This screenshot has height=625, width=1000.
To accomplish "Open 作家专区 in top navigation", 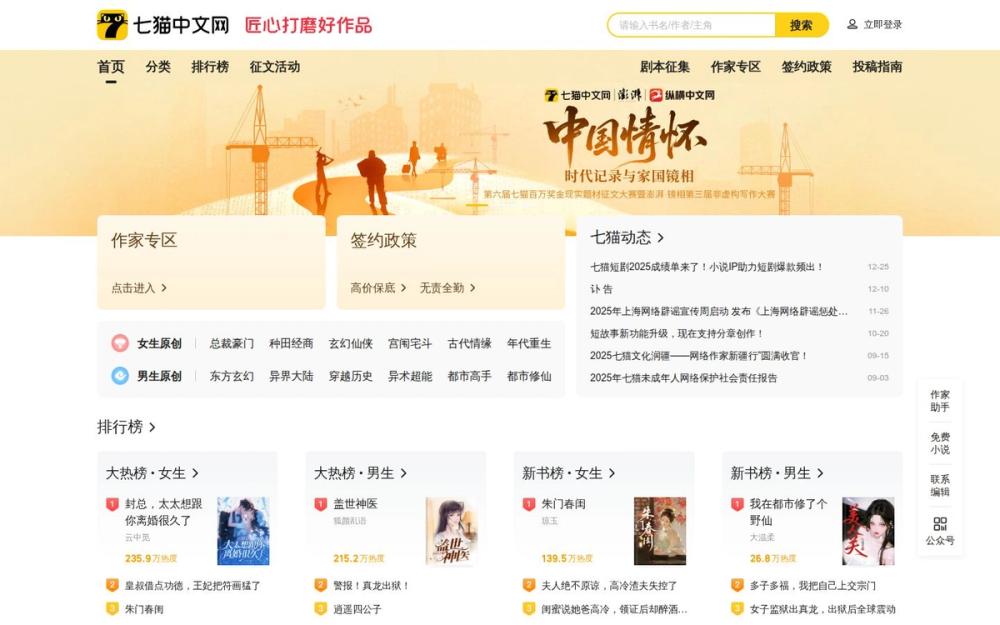I will point(735,66).
